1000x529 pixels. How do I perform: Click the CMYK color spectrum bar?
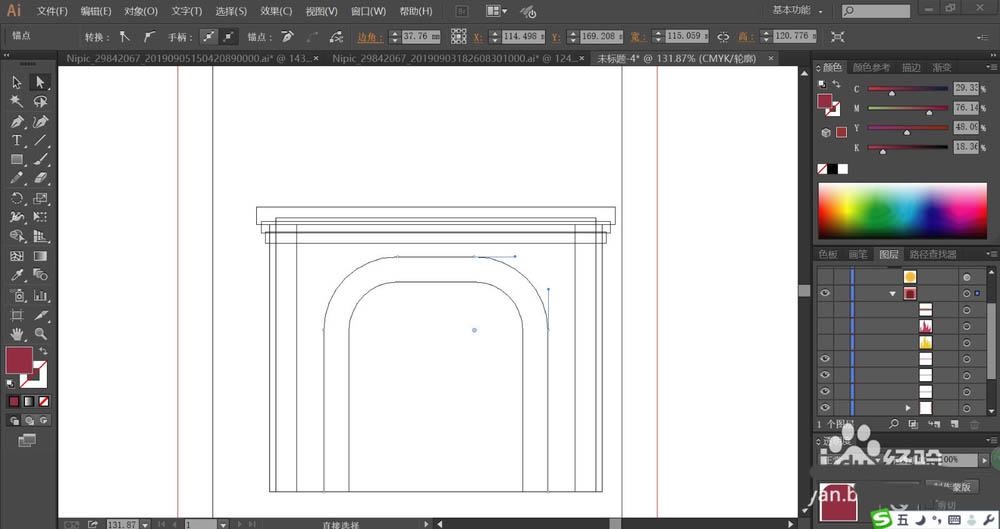[902, 211]
